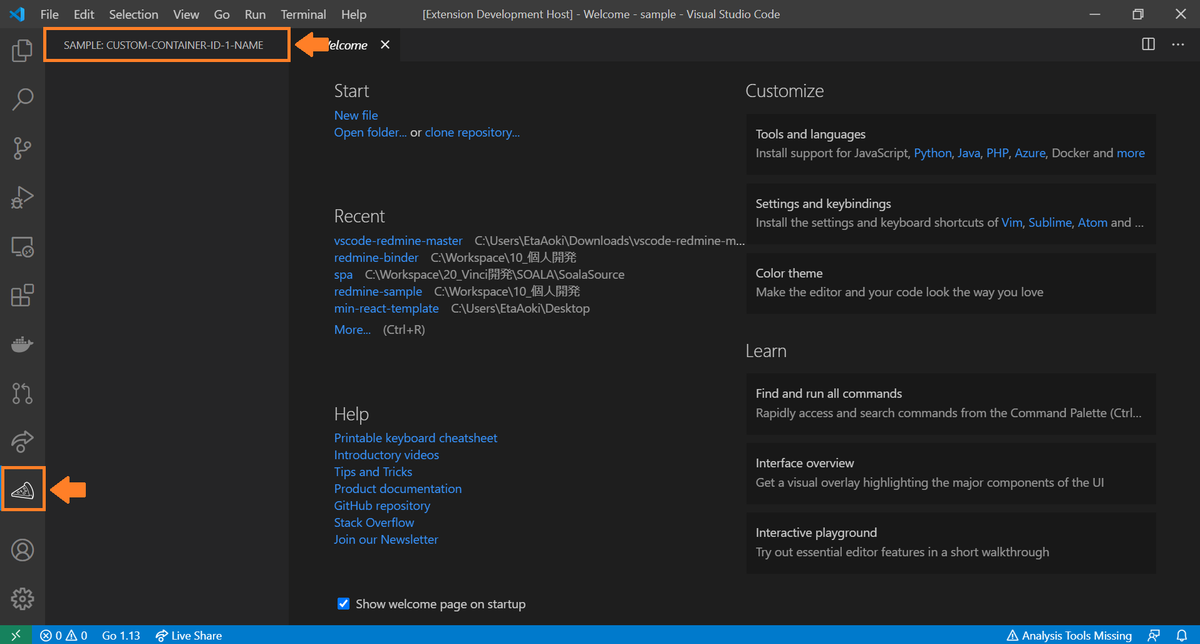Screen dimensions: 1200x644
Task: Open Printable keyboard cheatsheet link
Action: (x=415, y=438)
